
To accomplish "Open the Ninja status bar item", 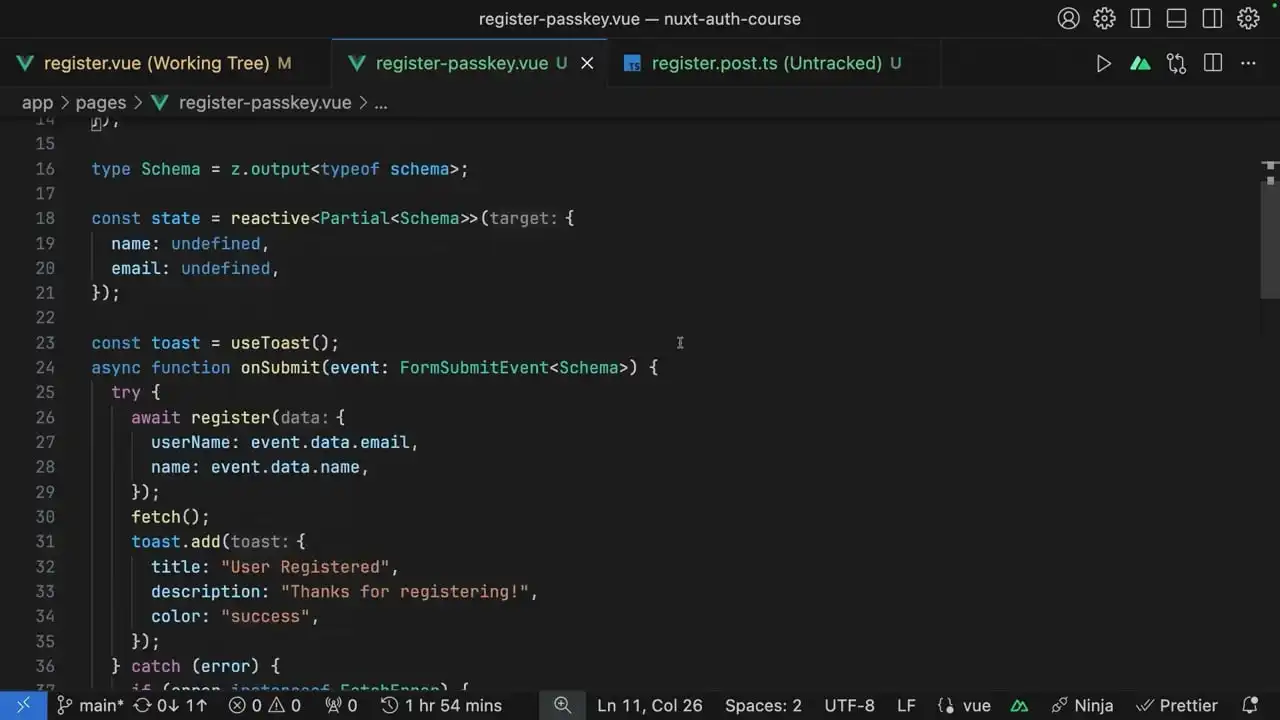I will 1082,705.
